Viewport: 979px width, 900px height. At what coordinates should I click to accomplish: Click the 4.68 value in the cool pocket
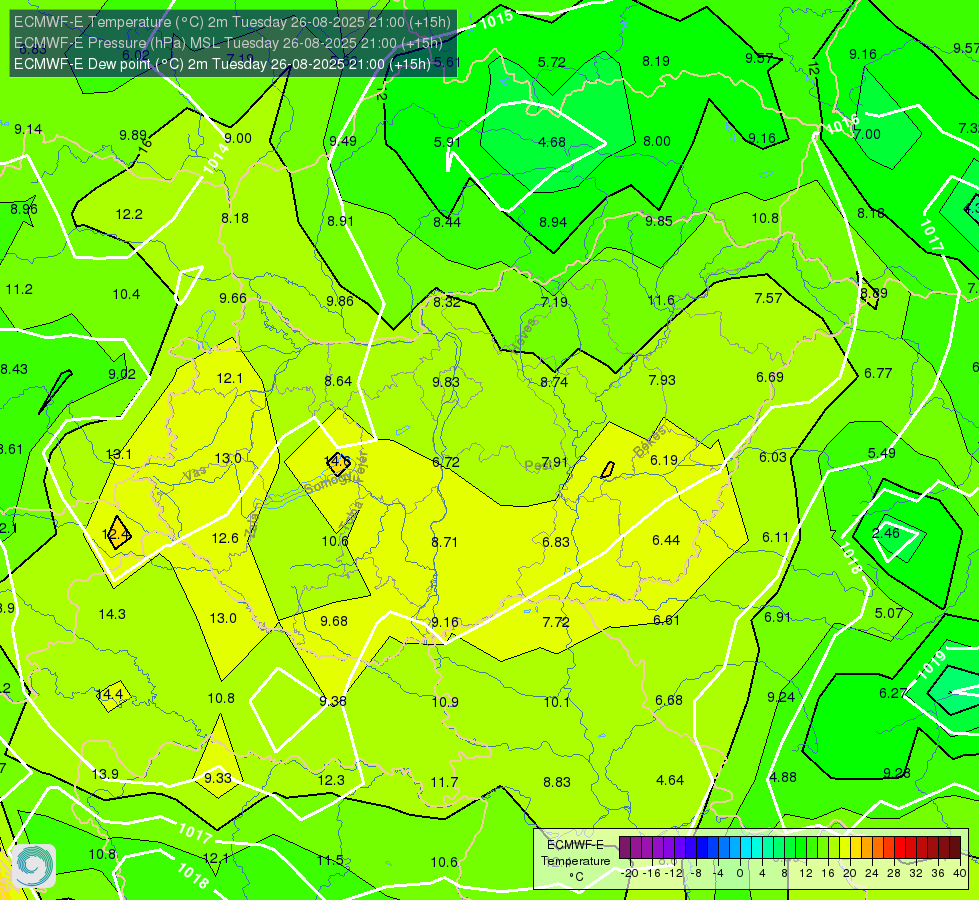click(x=552, y=142)
